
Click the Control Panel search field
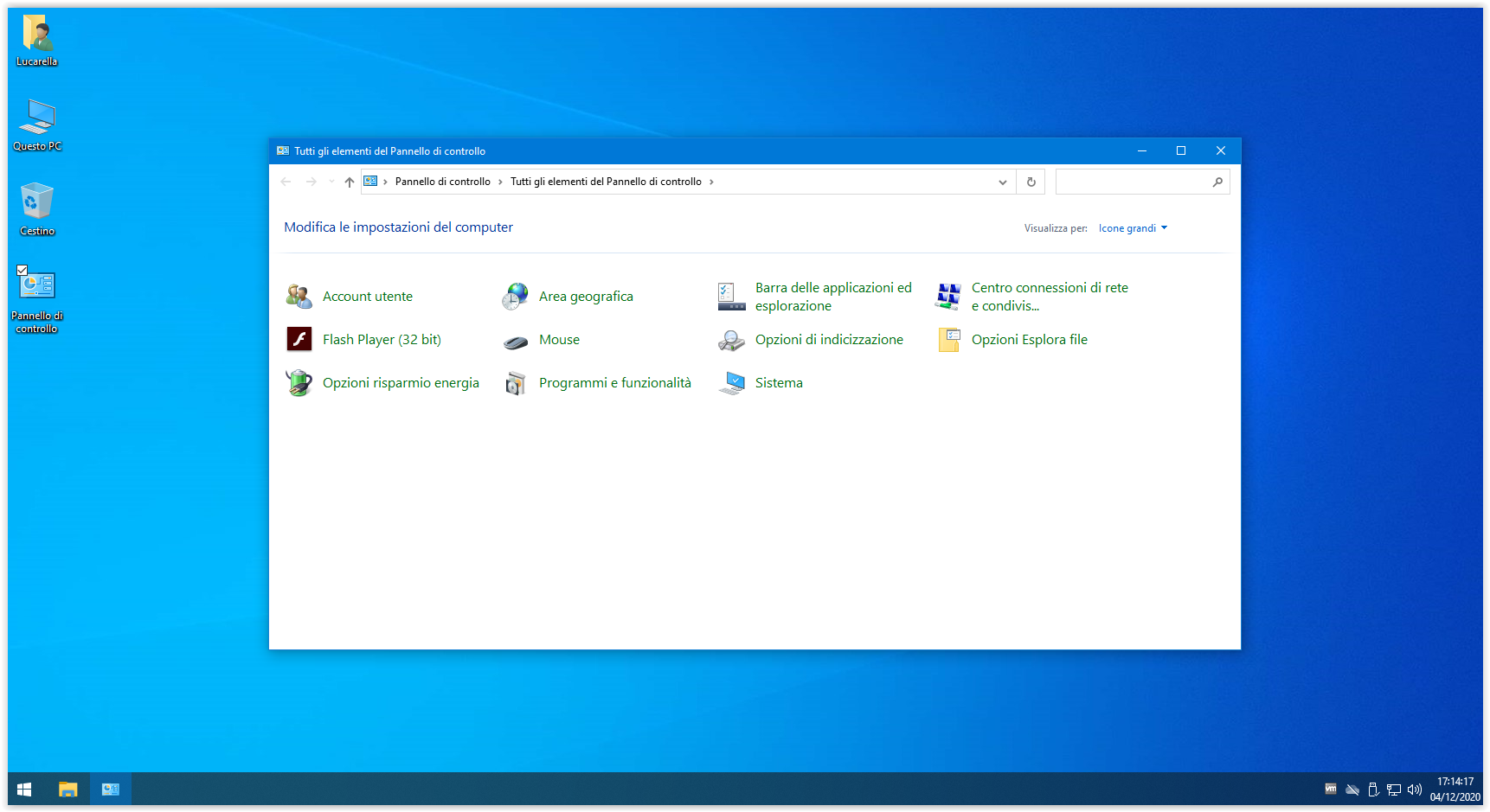[1142, 182]
